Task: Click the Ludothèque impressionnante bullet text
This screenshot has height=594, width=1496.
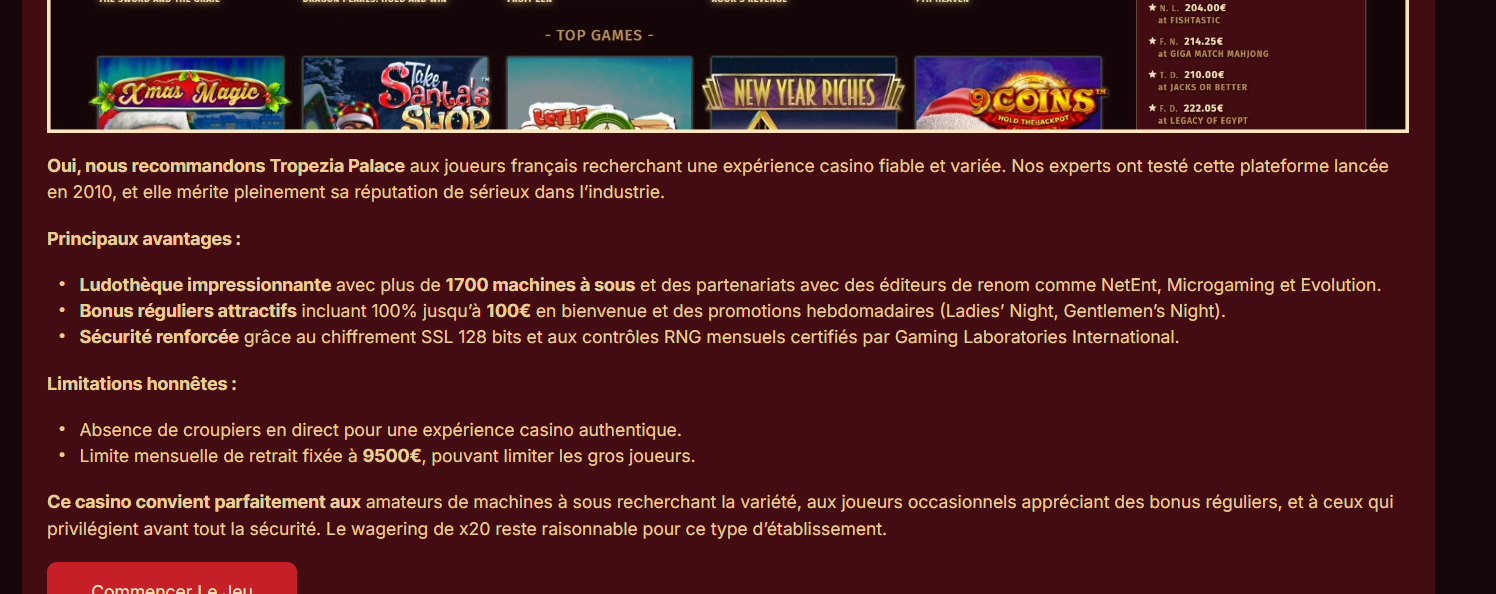Action: coord(205,285)
